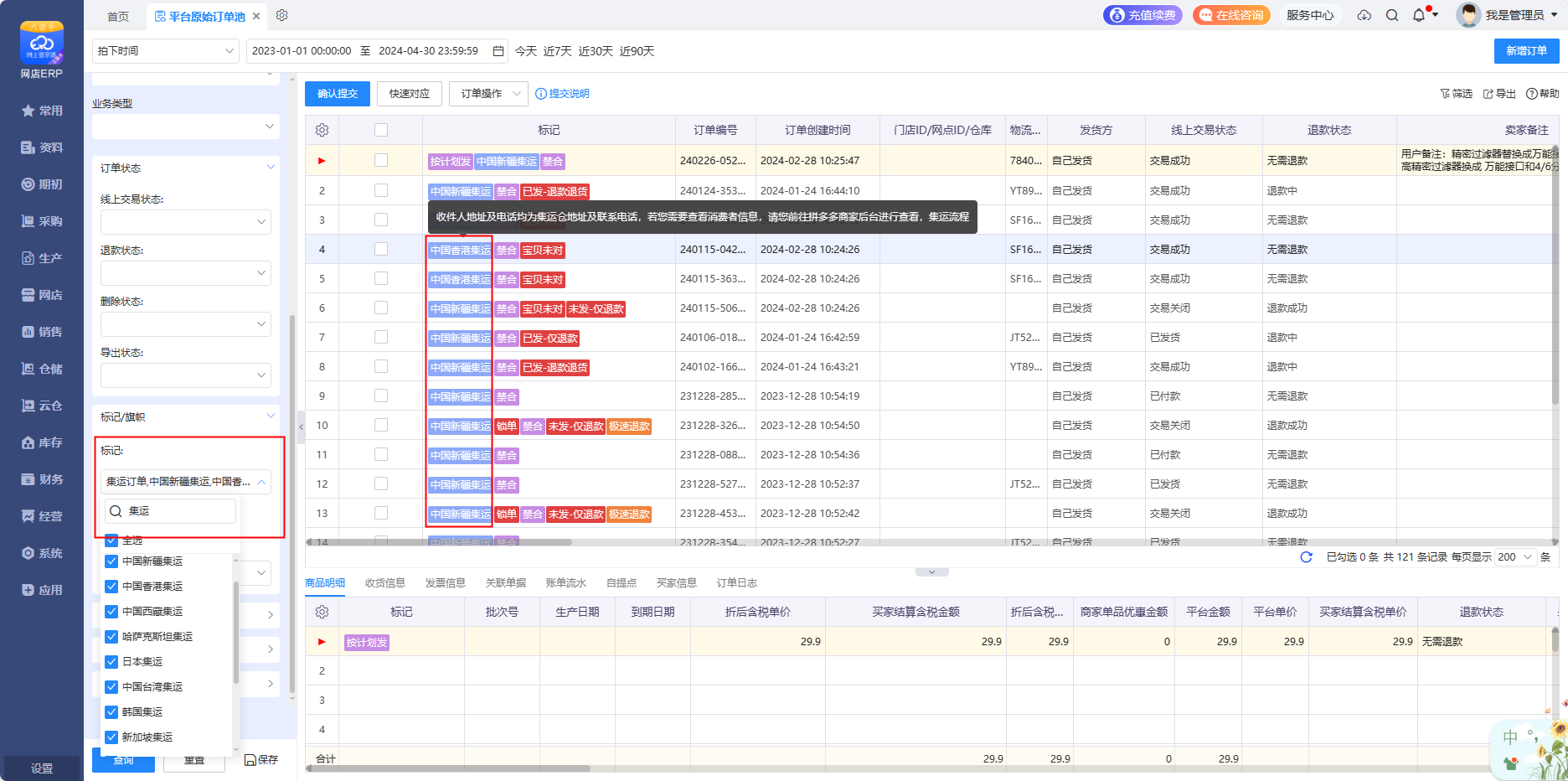
Task: Open the 业务类型 dropdown
Action: 186,127
